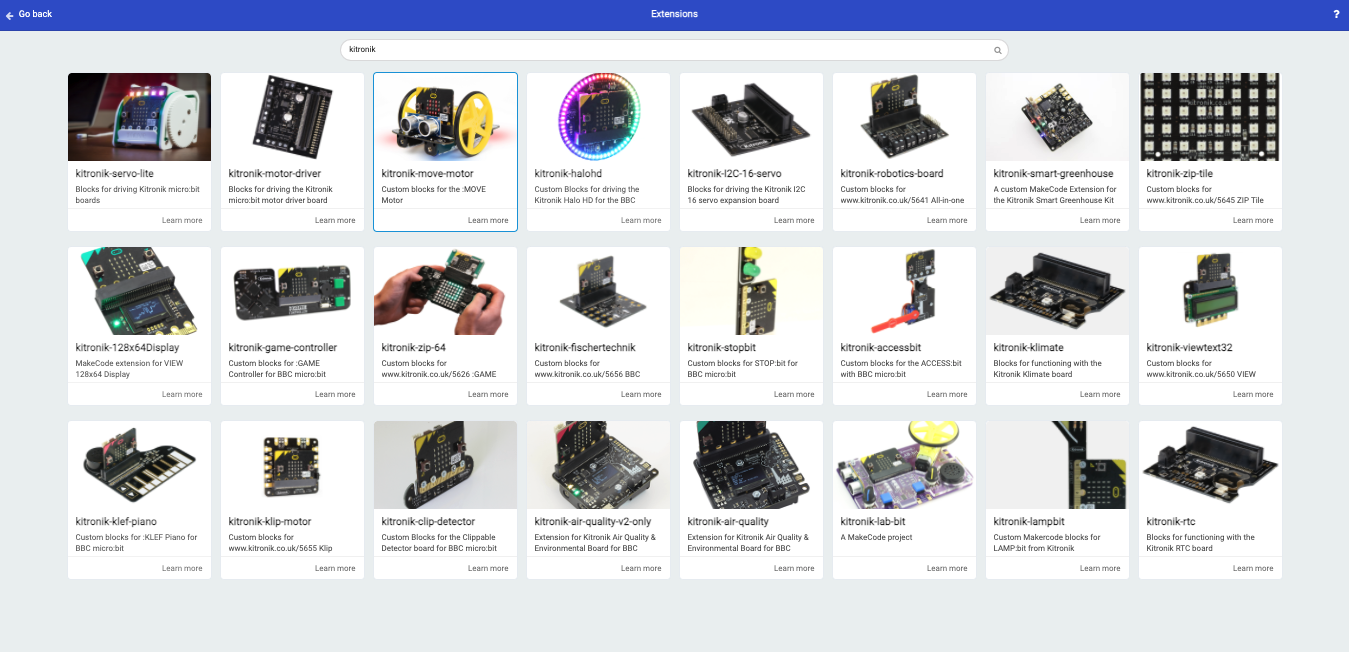Select the kitronik-lampbit image
Viewport: 1349px width, 652px height.
click(1058, 465)
